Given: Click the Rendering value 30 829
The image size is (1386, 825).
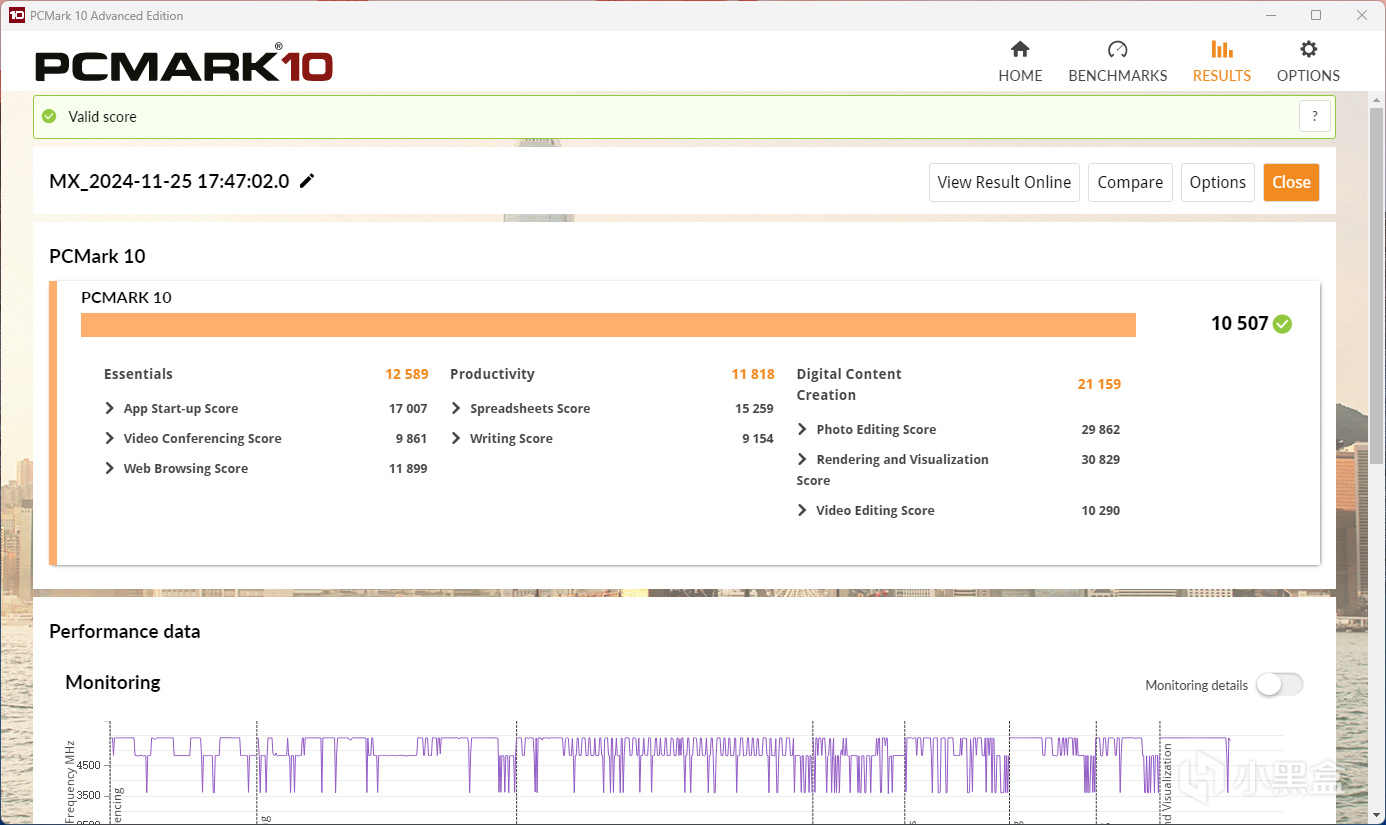Looking at the screenshot, I should (1101, 459).
